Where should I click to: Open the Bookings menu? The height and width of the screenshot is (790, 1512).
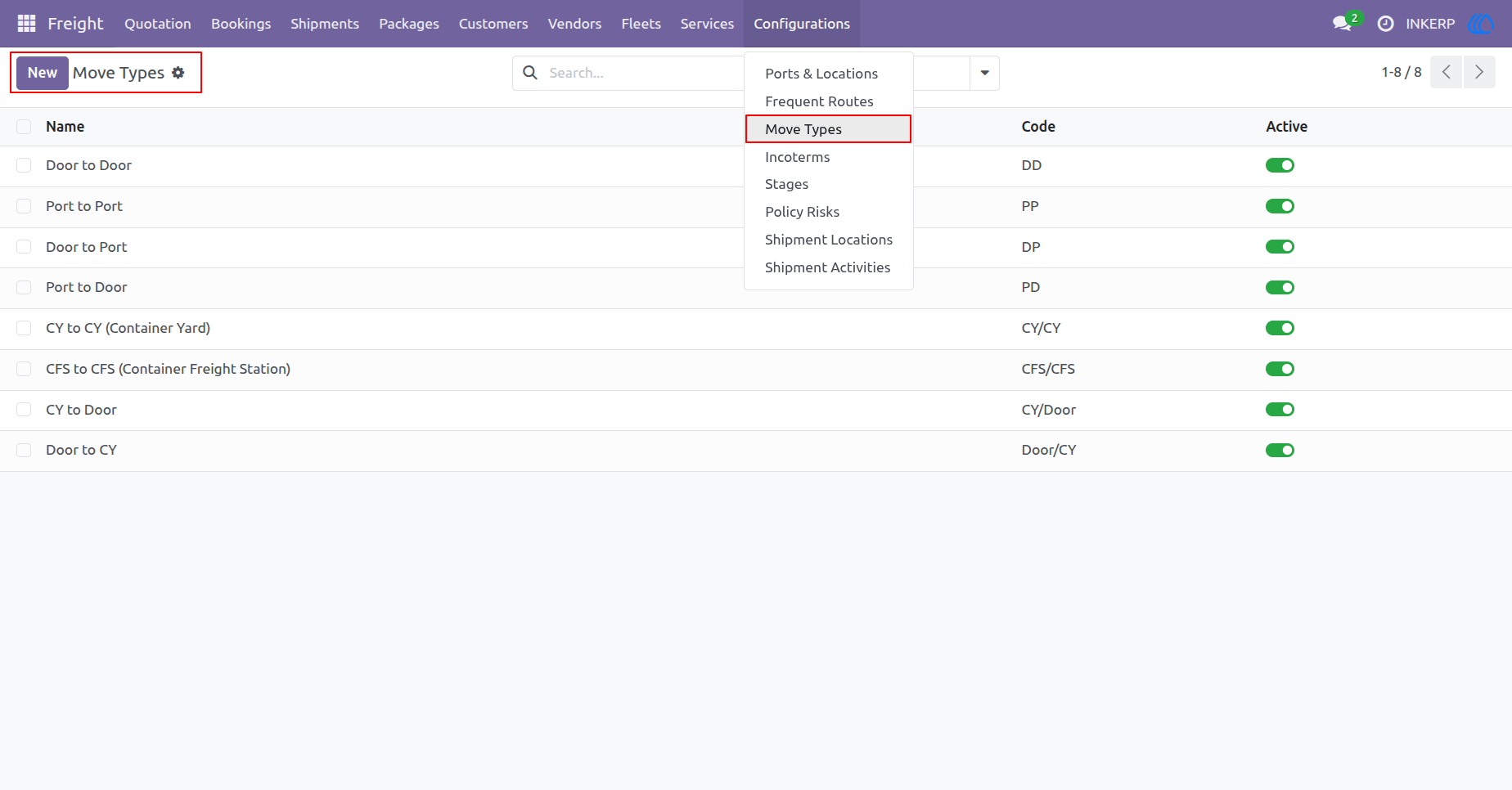(x=241, y=24)
